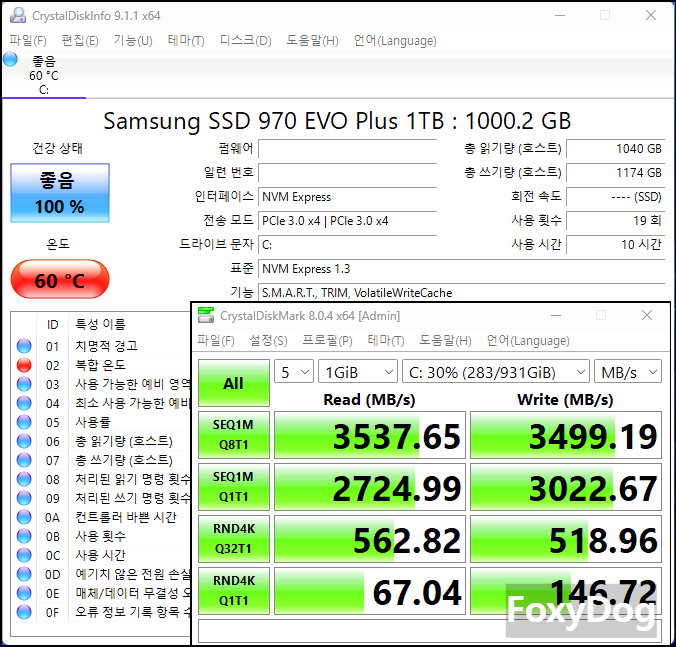Start the RND4K Q32T1 test
The width and height of the screenshot is (676, 647).
pos(234,539)
